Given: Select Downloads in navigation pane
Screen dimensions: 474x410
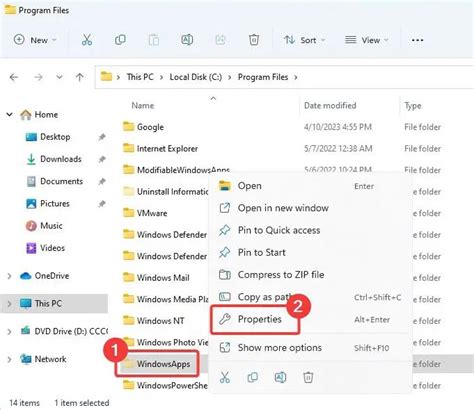Looking at the screenshot, I should (61, 159).
